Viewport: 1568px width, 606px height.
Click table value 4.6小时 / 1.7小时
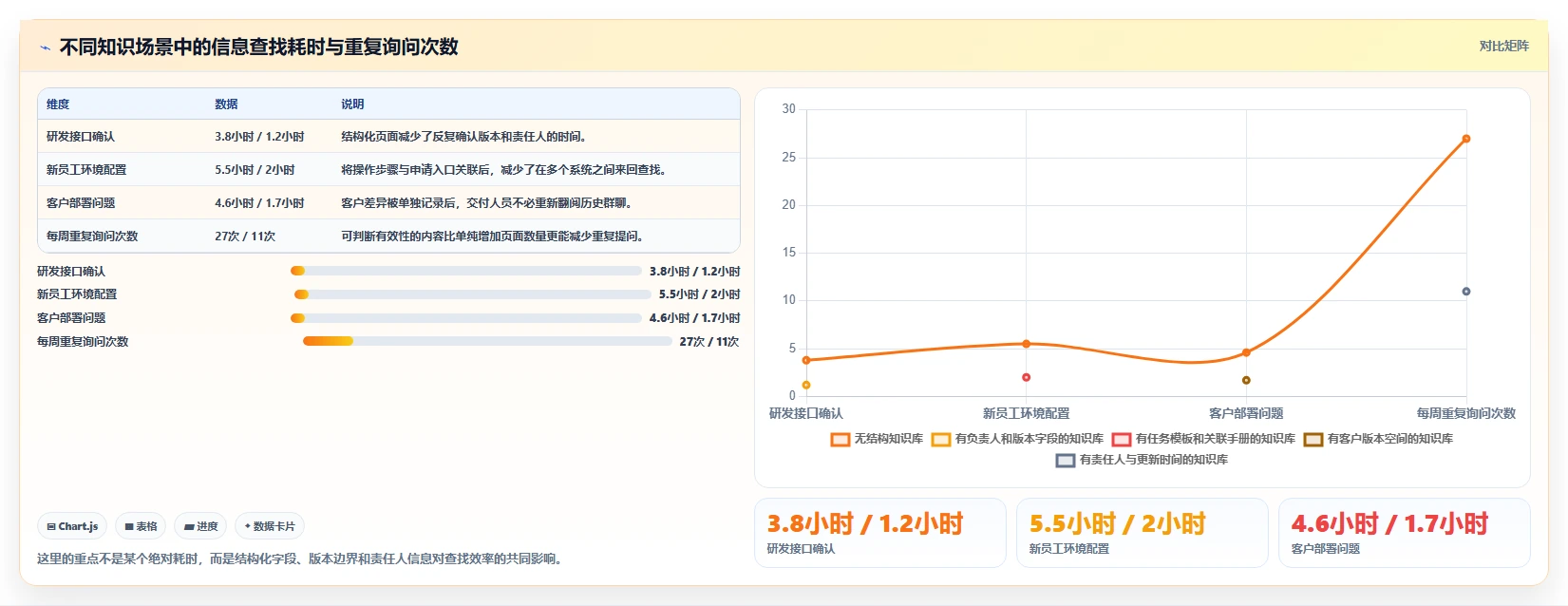point(259,203)
